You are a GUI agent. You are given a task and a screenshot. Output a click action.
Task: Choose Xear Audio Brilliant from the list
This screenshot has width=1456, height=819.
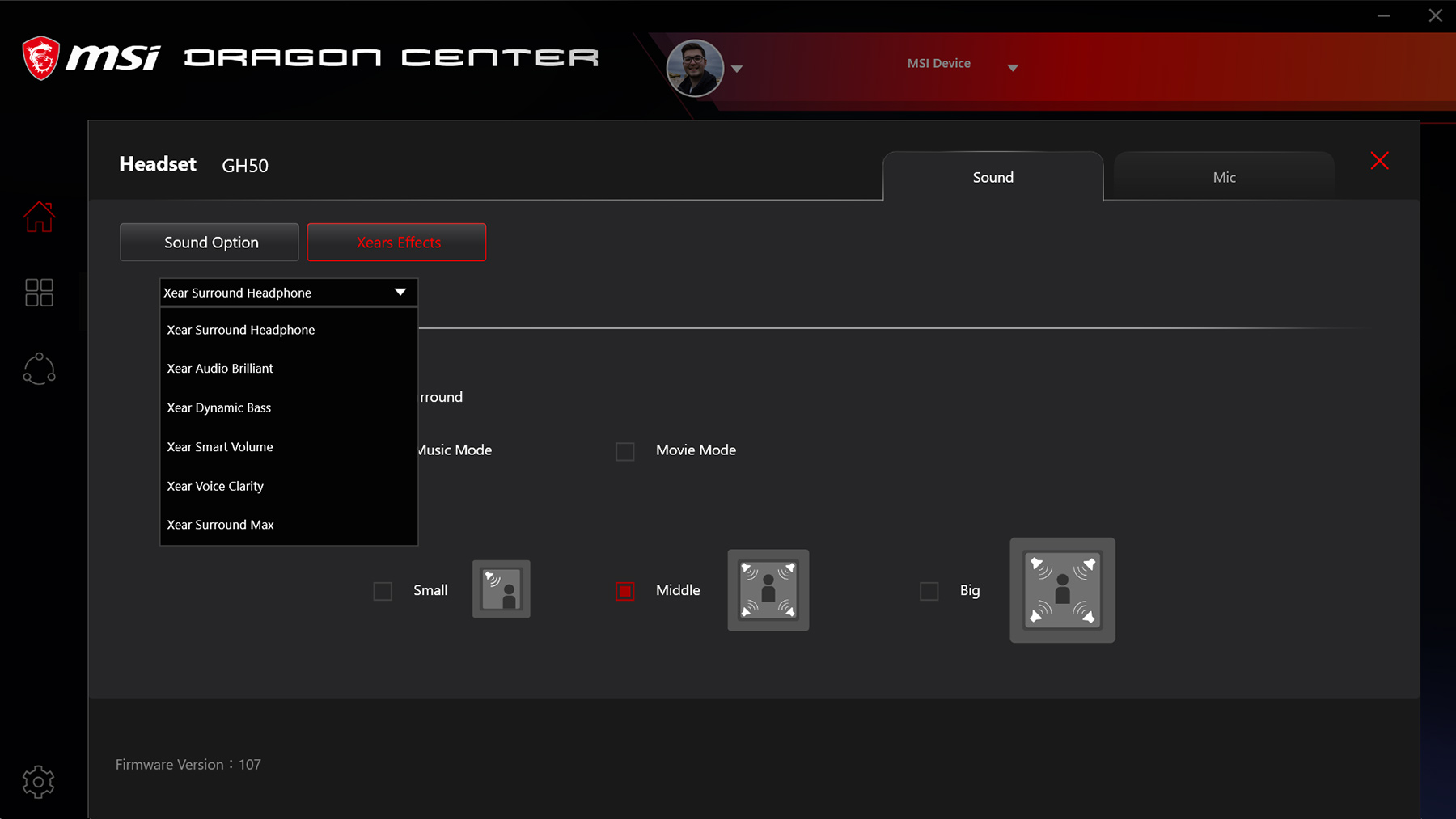[289, 369]
